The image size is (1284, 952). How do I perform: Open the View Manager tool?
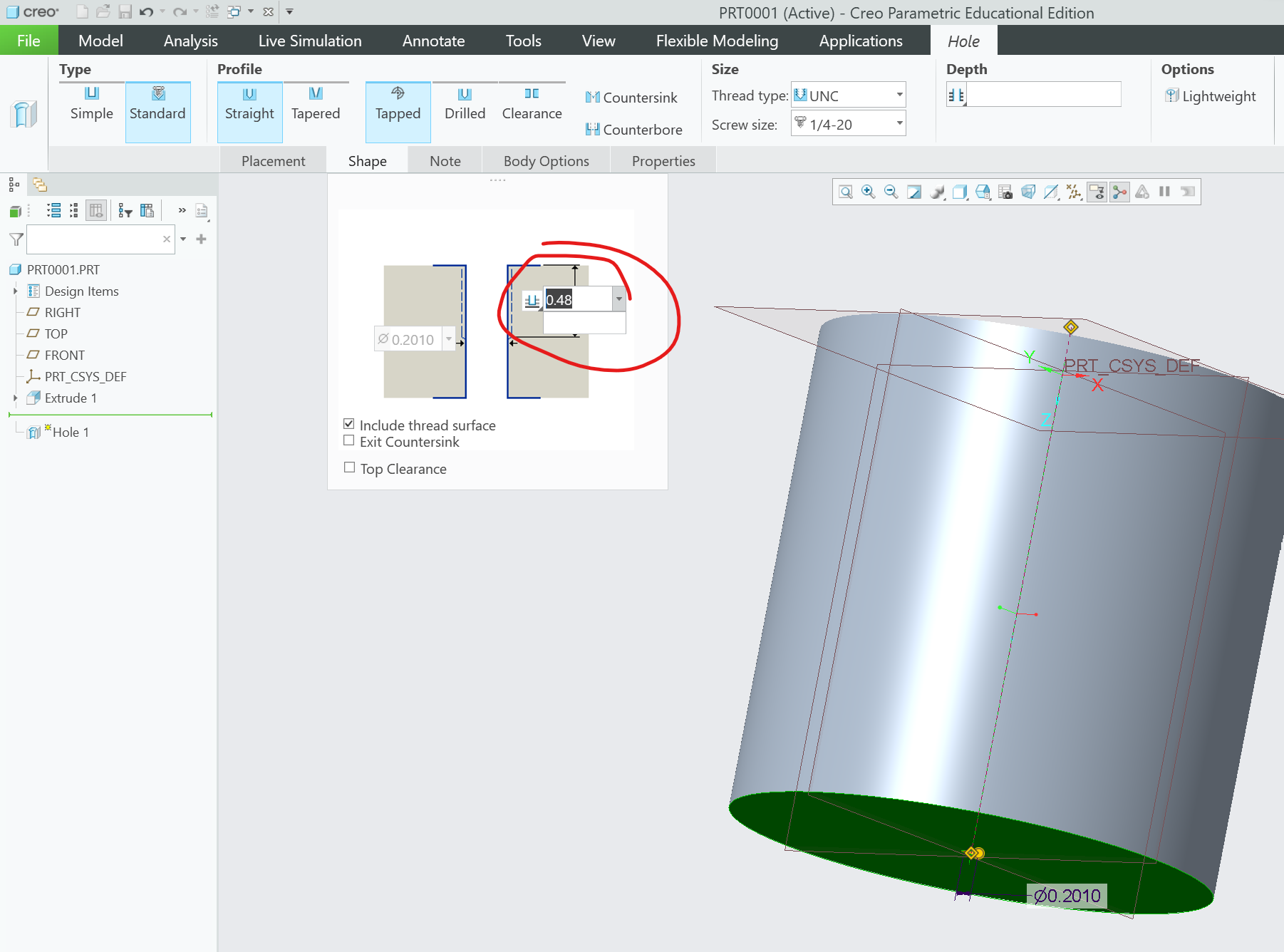point(1005,192)
